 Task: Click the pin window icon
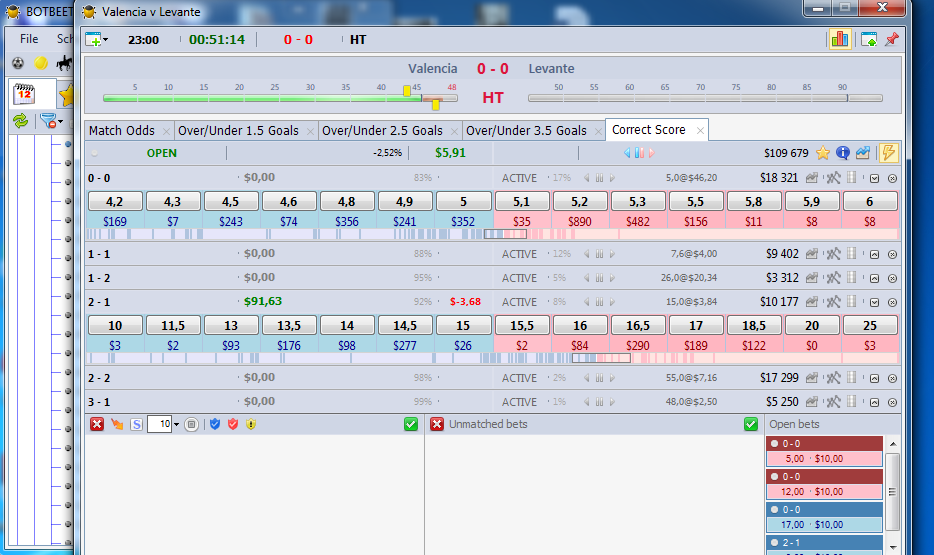coord(892,40)
